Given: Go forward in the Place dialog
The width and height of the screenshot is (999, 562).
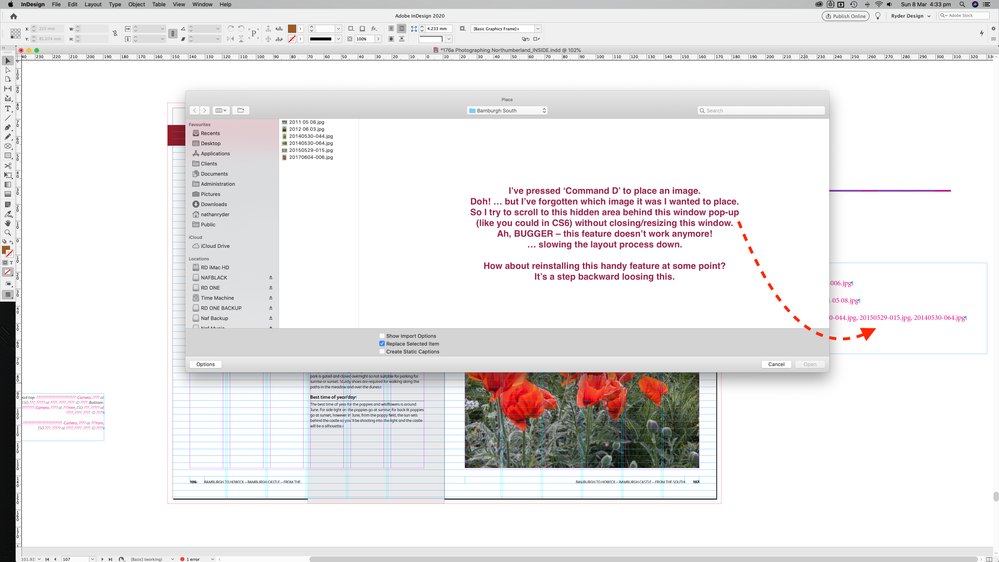Looking at the screenshot, I should tap(205, 110).
